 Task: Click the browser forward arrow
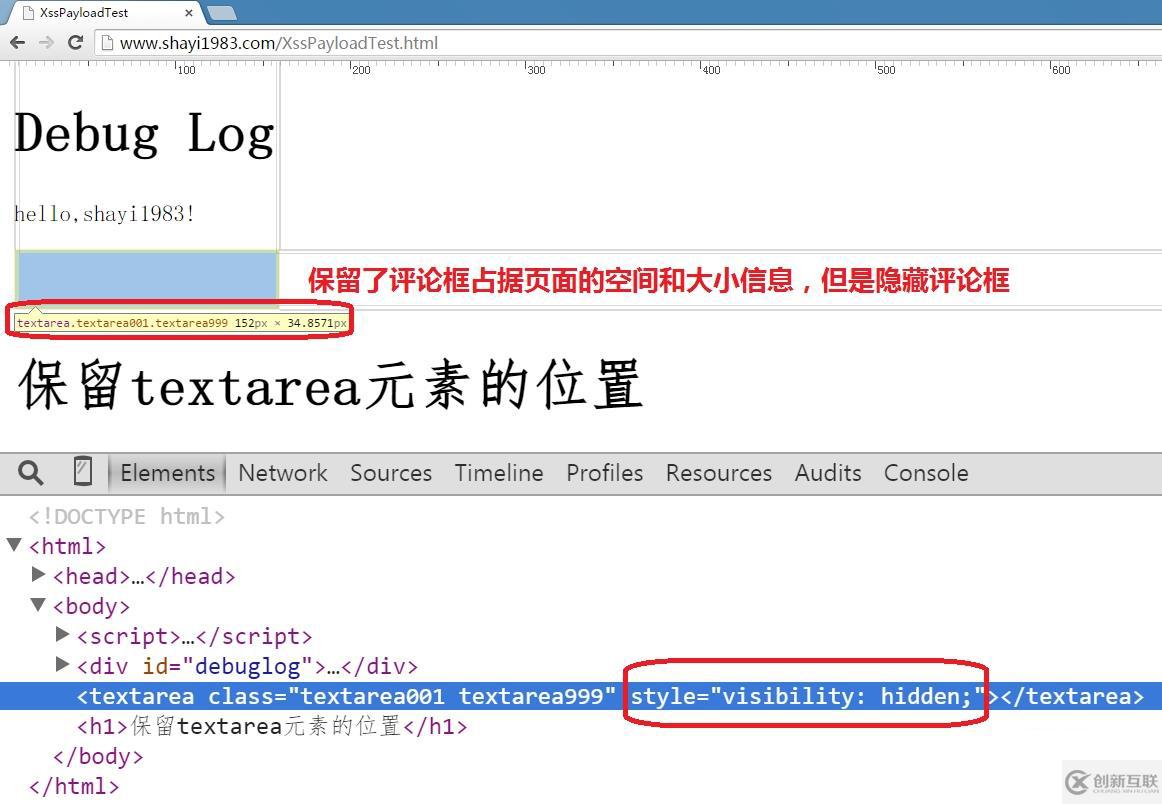pos(46,42)
